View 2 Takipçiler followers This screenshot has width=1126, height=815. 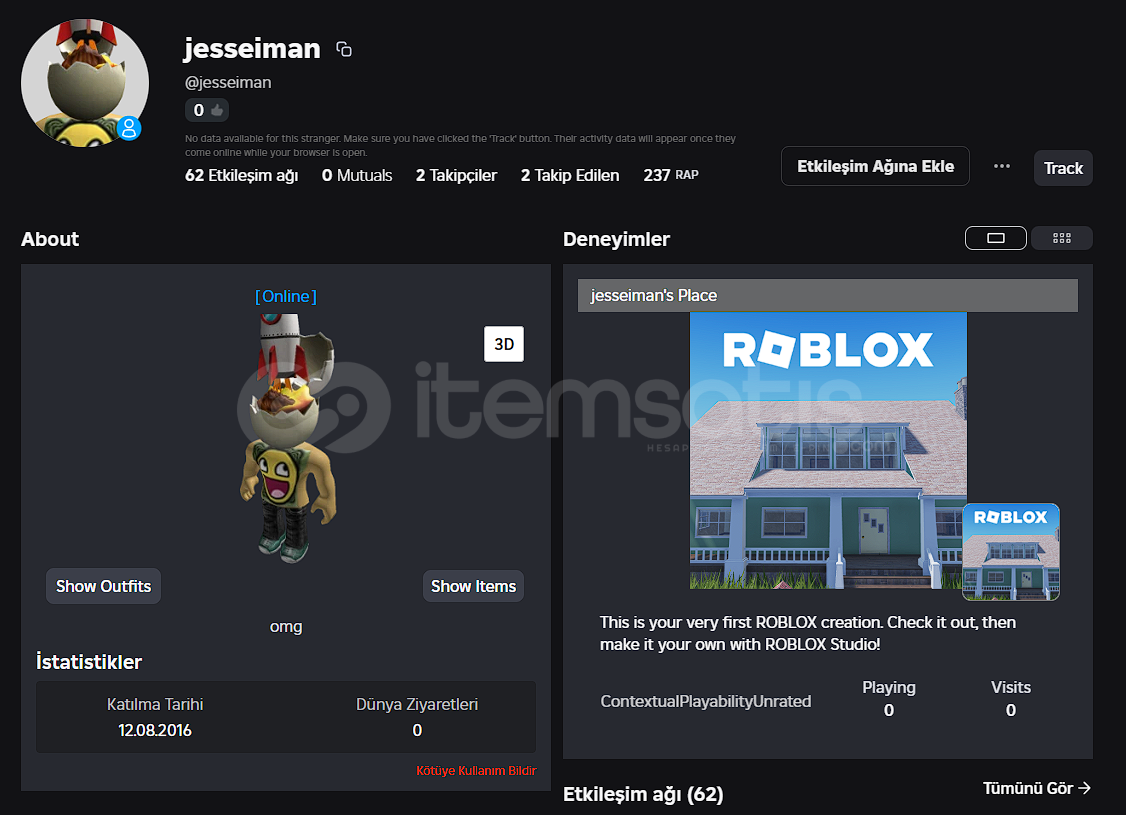pos(456,175)
